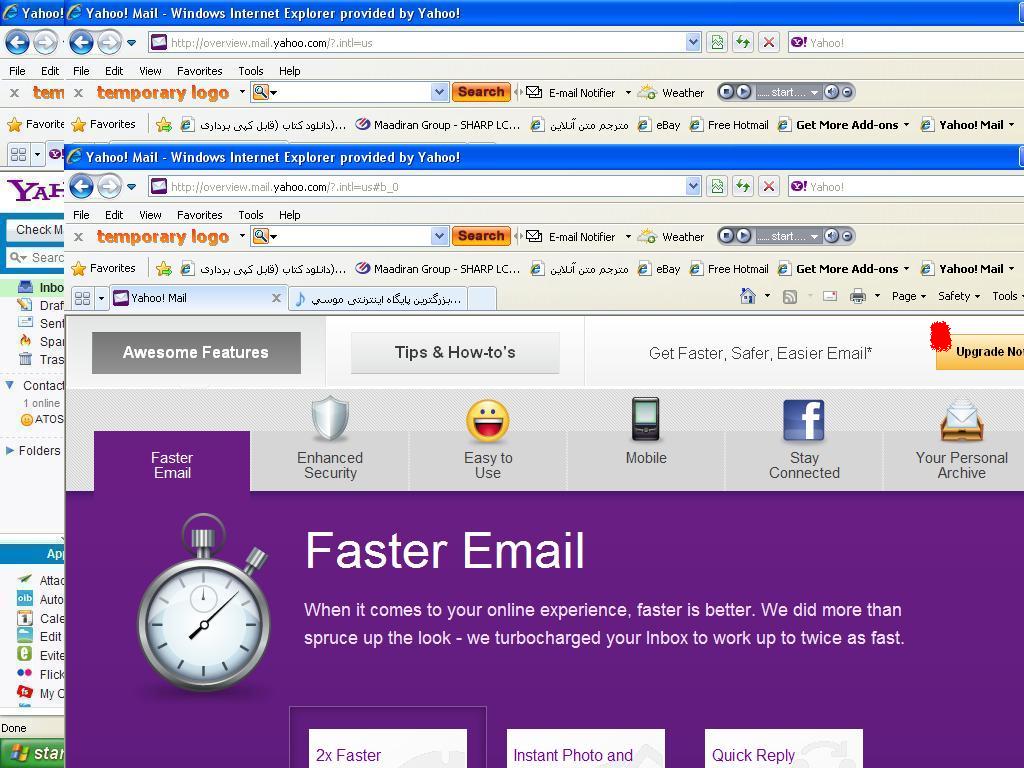The height and width of the screenshot is (768, 1024).
Task: Expand Contacts section in left sidebar
Action: point(10,385)
